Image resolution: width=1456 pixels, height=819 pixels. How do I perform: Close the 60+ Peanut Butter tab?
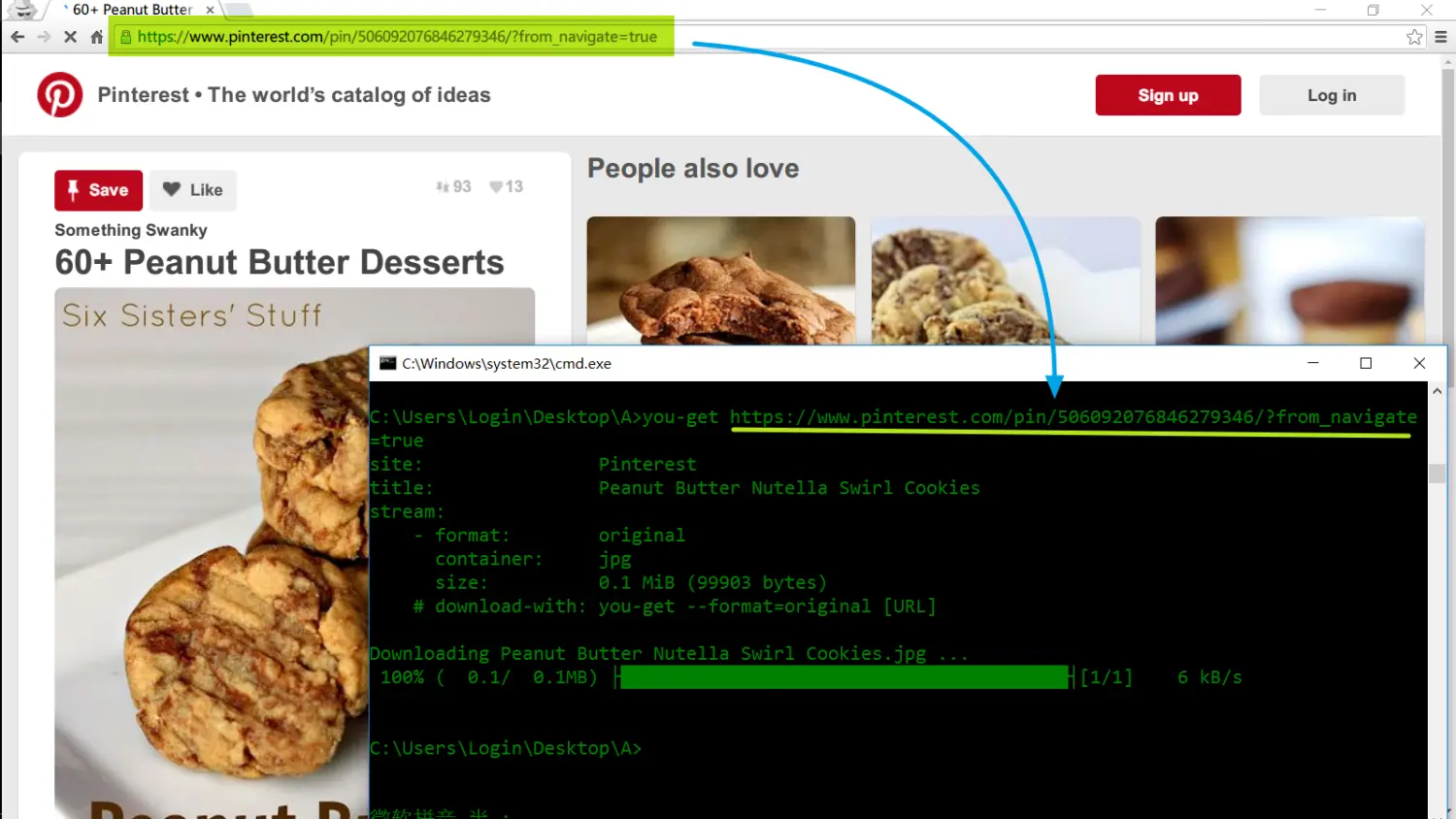(x=210, y=10)
